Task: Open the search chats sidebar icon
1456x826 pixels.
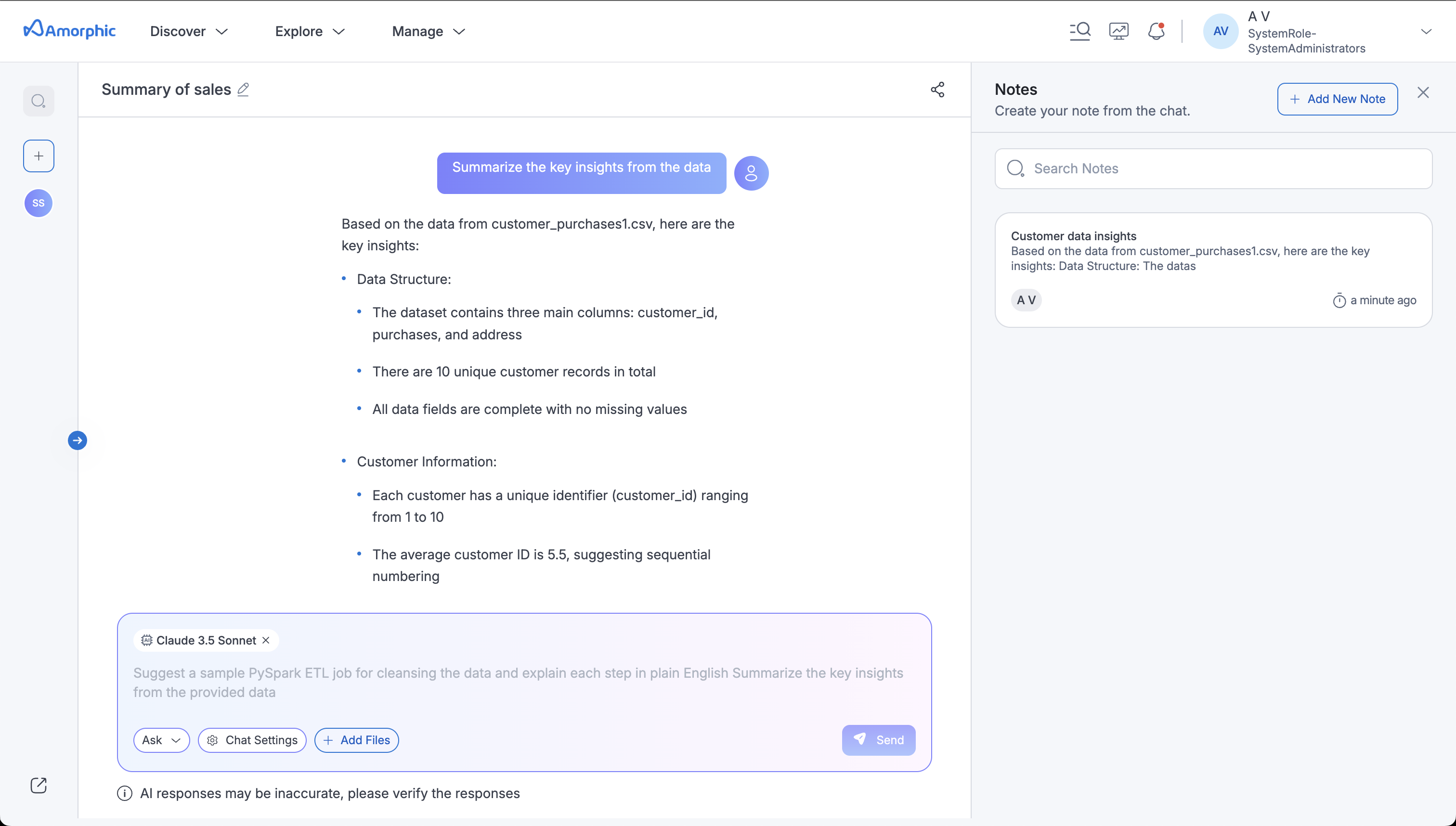Action: point(39,101)
